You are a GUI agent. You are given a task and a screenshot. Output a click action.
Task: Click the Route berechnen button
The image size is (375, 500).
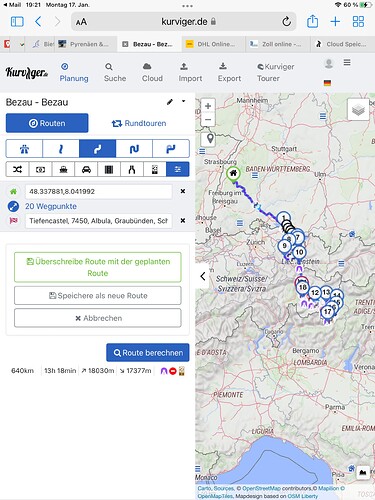click(x=148, y=353)
